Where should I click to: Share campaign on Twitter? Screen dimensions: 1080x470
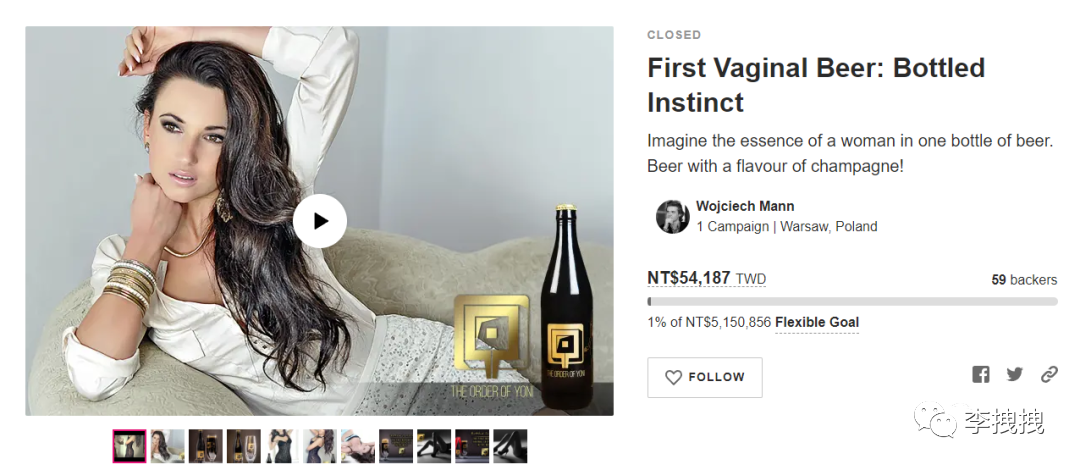[1015, 375]
